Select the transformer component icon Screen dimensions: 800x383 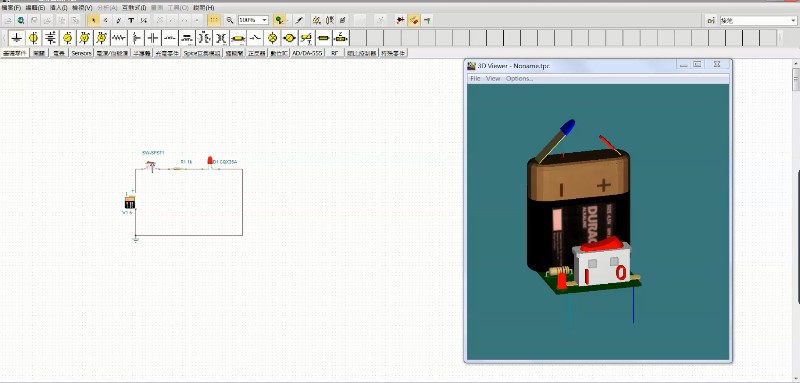(221, 38)
